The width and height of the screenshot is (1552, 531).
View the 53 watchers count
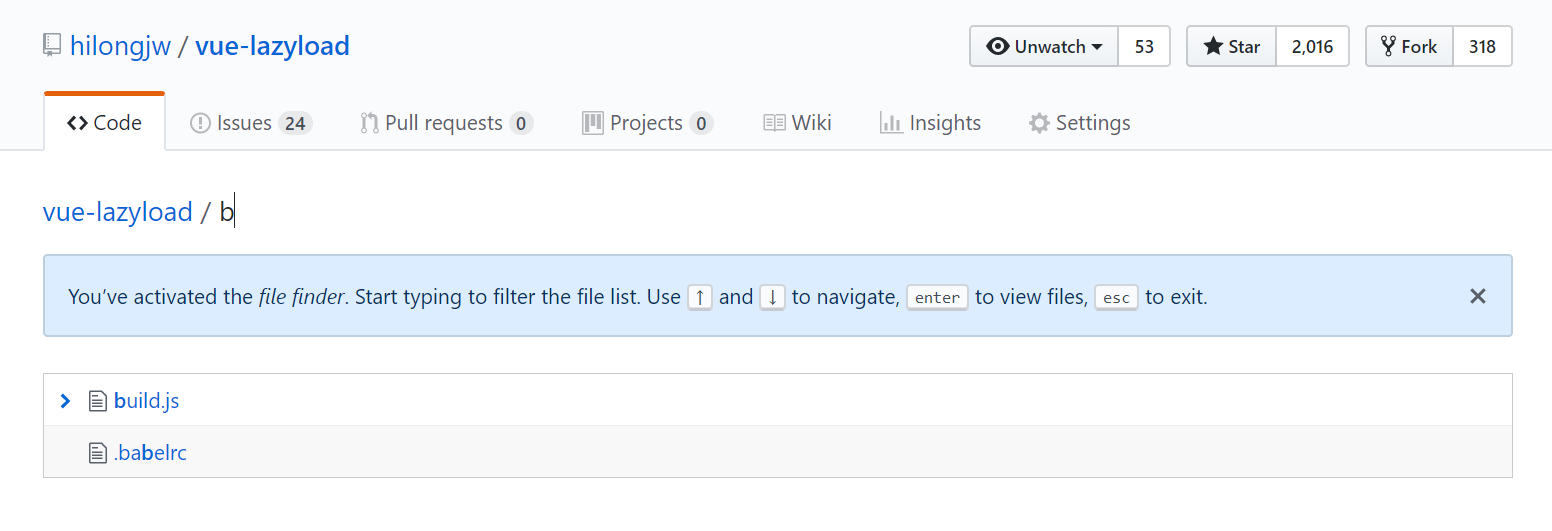[1144, 46]
